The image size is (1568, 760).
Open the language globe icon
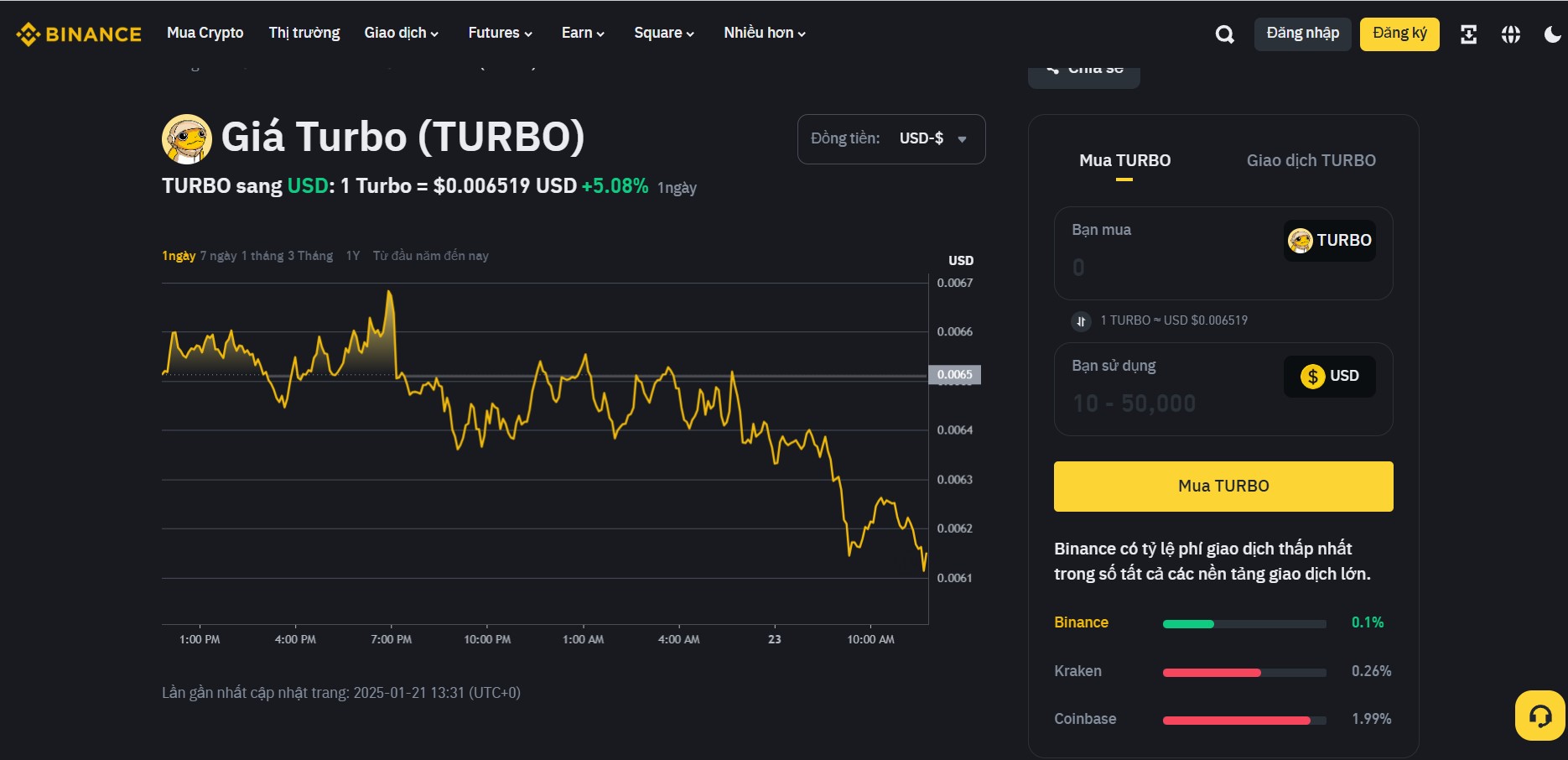point(1511,34)
